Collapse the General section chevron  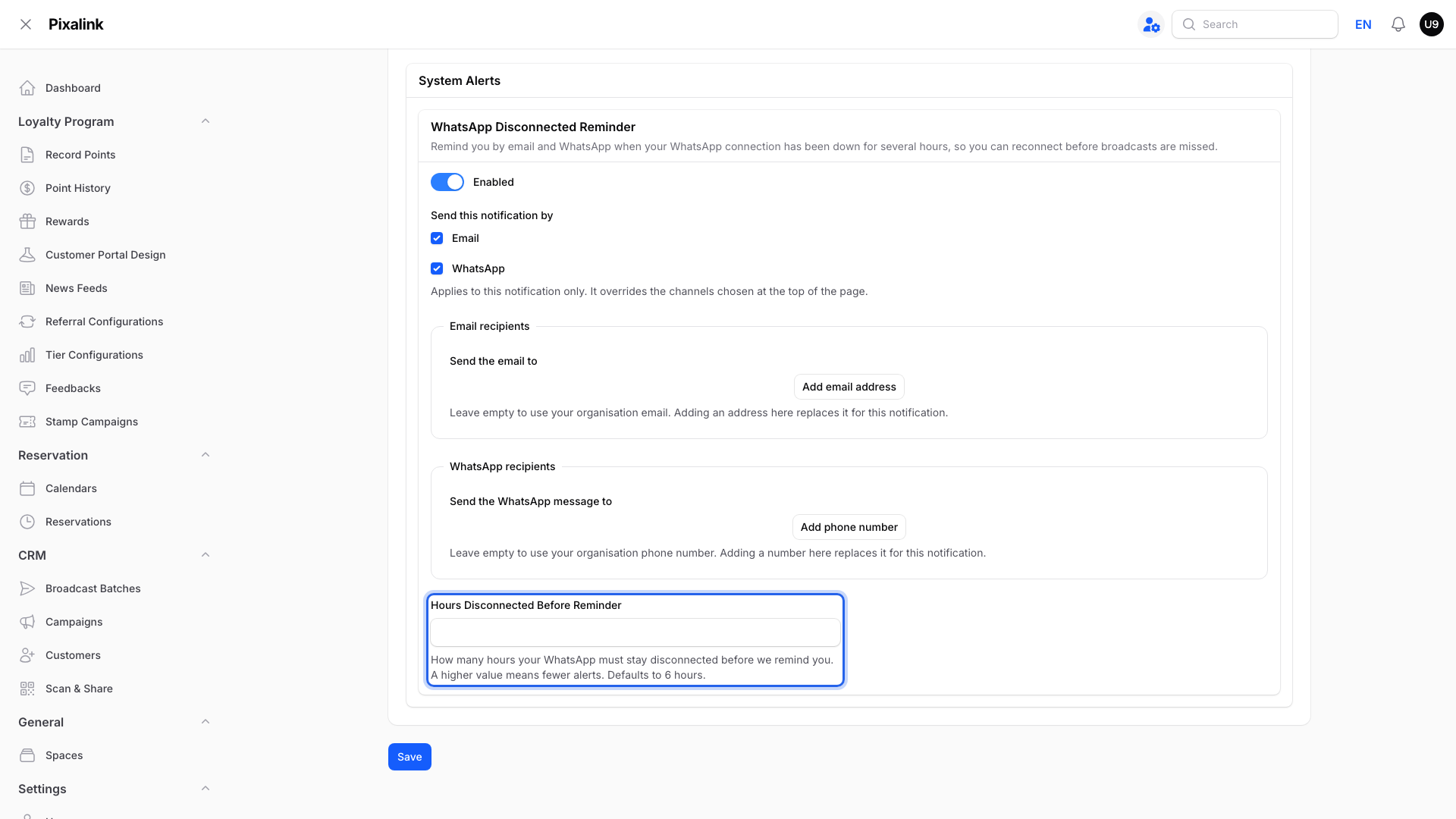click(x=206, y=722)
